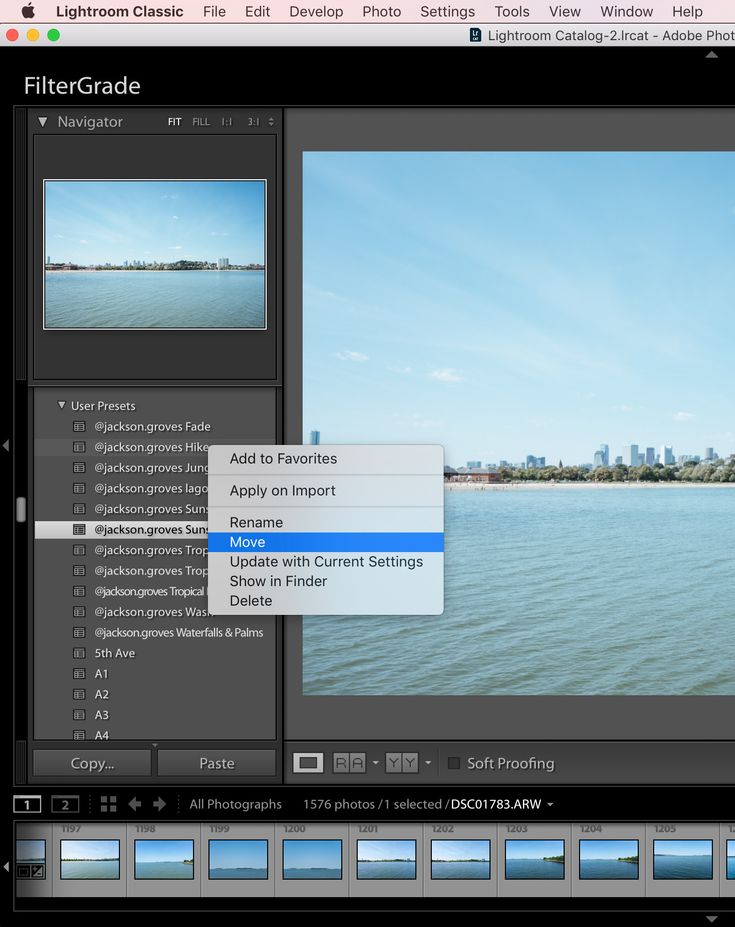Choose Update with Current Settings

[x=326, y=562]
